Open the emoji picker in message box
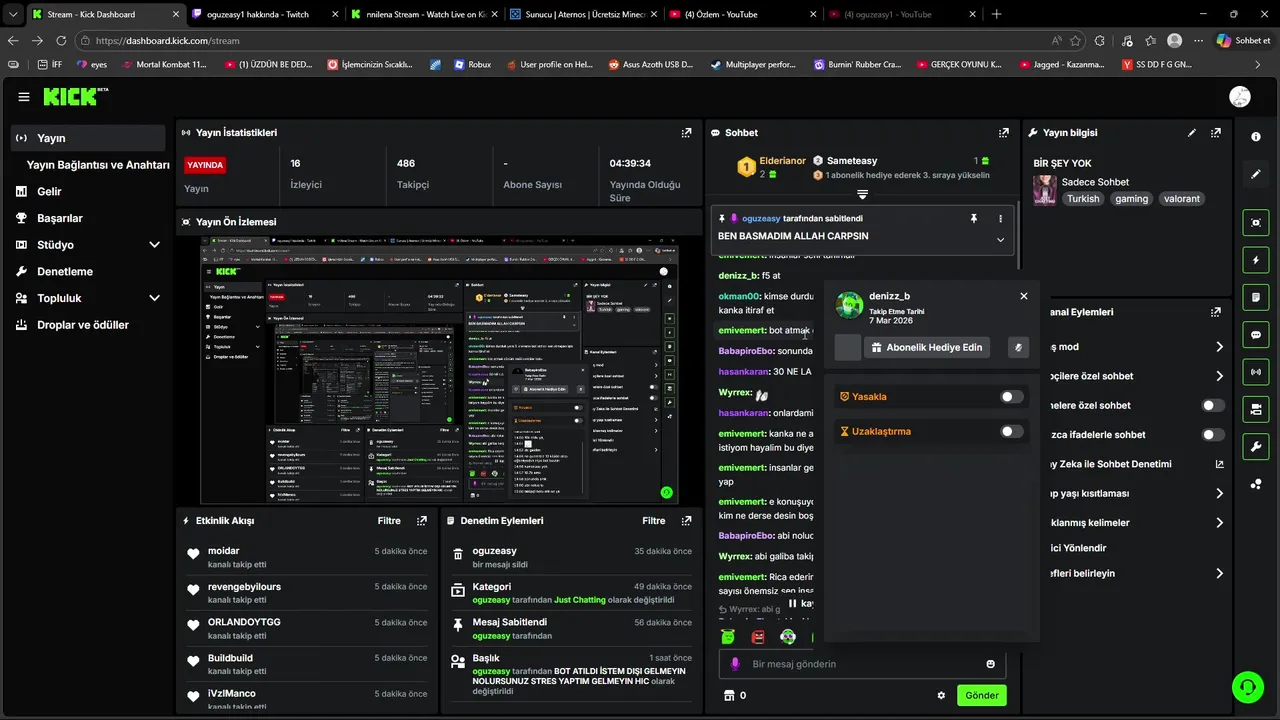The height and width of the screenshot is (720, 1280). coord(991,664)
